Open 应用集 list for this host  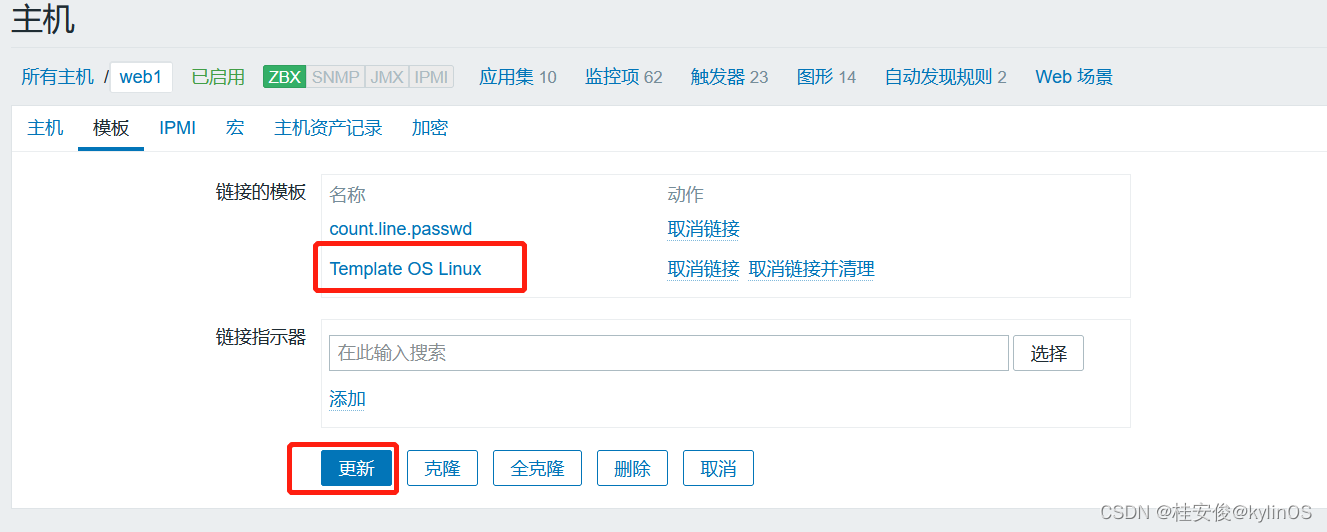click(x=517, y=77)
